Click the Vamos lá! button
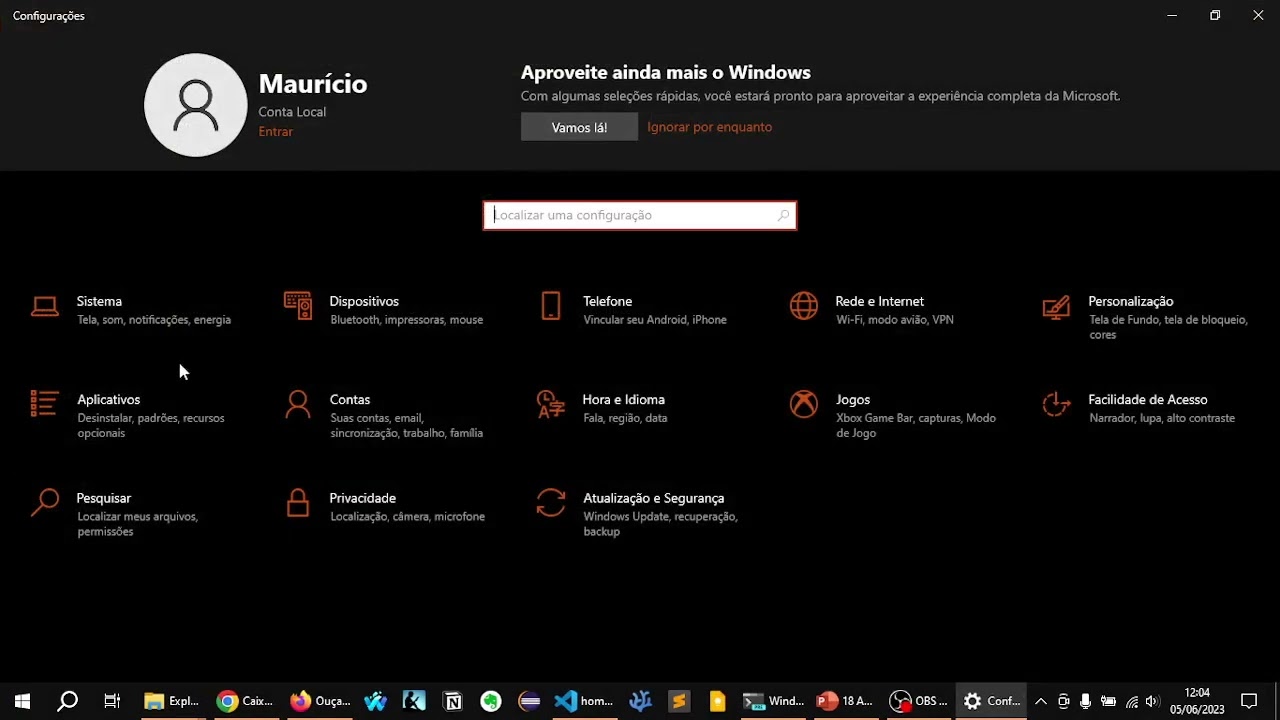 pyautogui.click(x=579, y=127)
